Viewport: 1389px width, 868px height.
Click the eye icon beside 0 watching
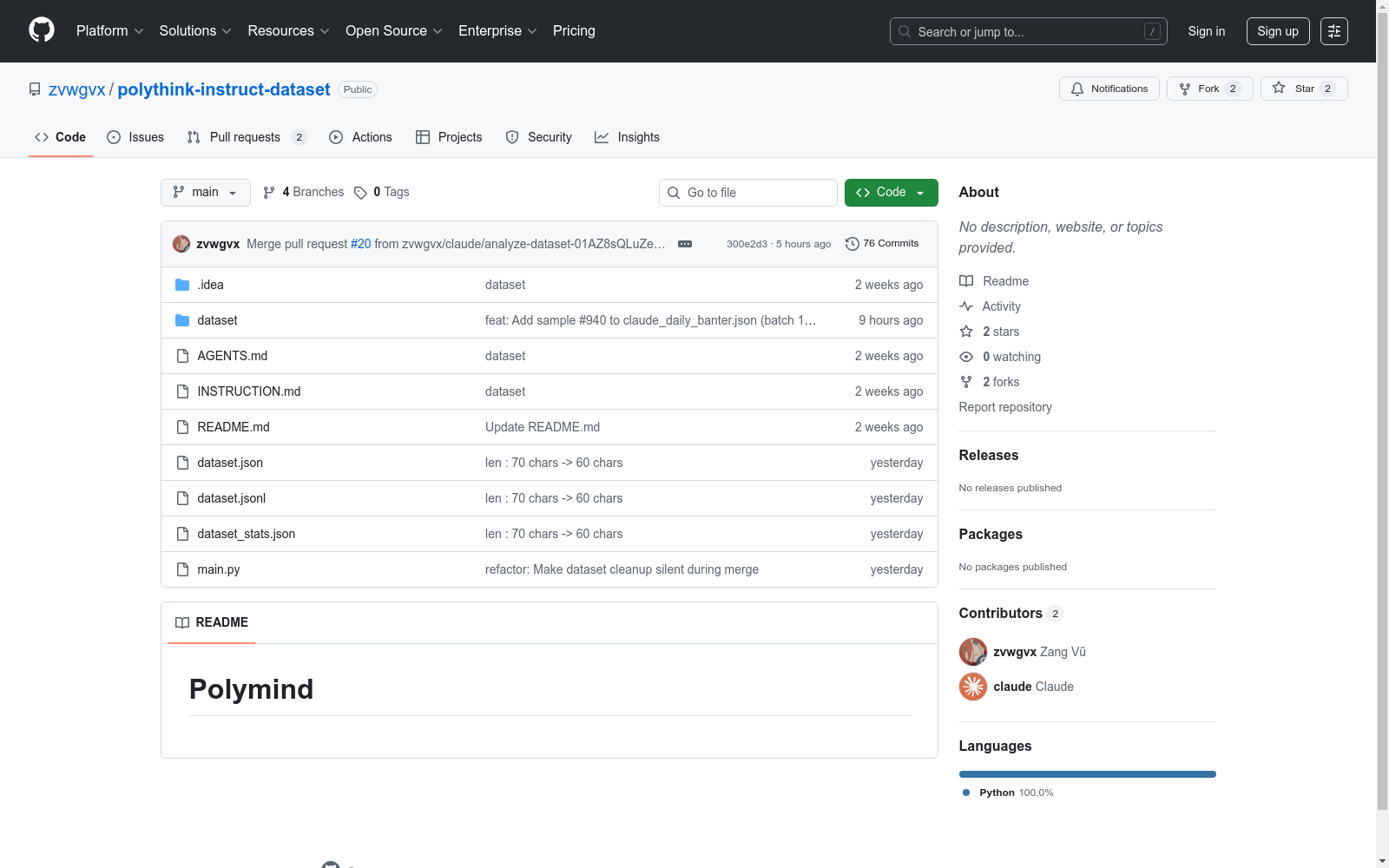(966, 357)
